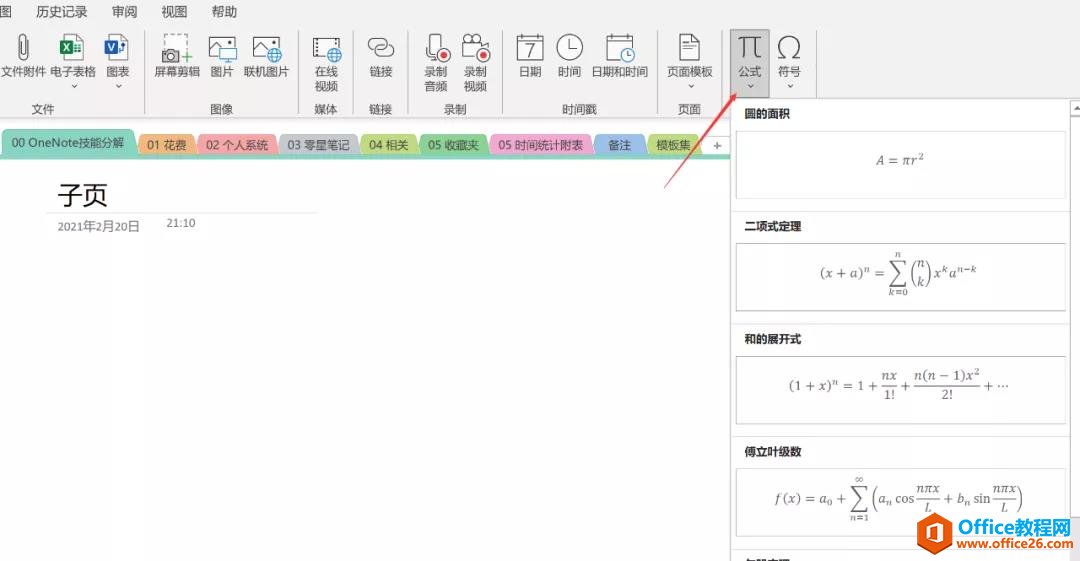
Task: Switch to 02 个人系统 section tab
Action: (x=237, y=145)
